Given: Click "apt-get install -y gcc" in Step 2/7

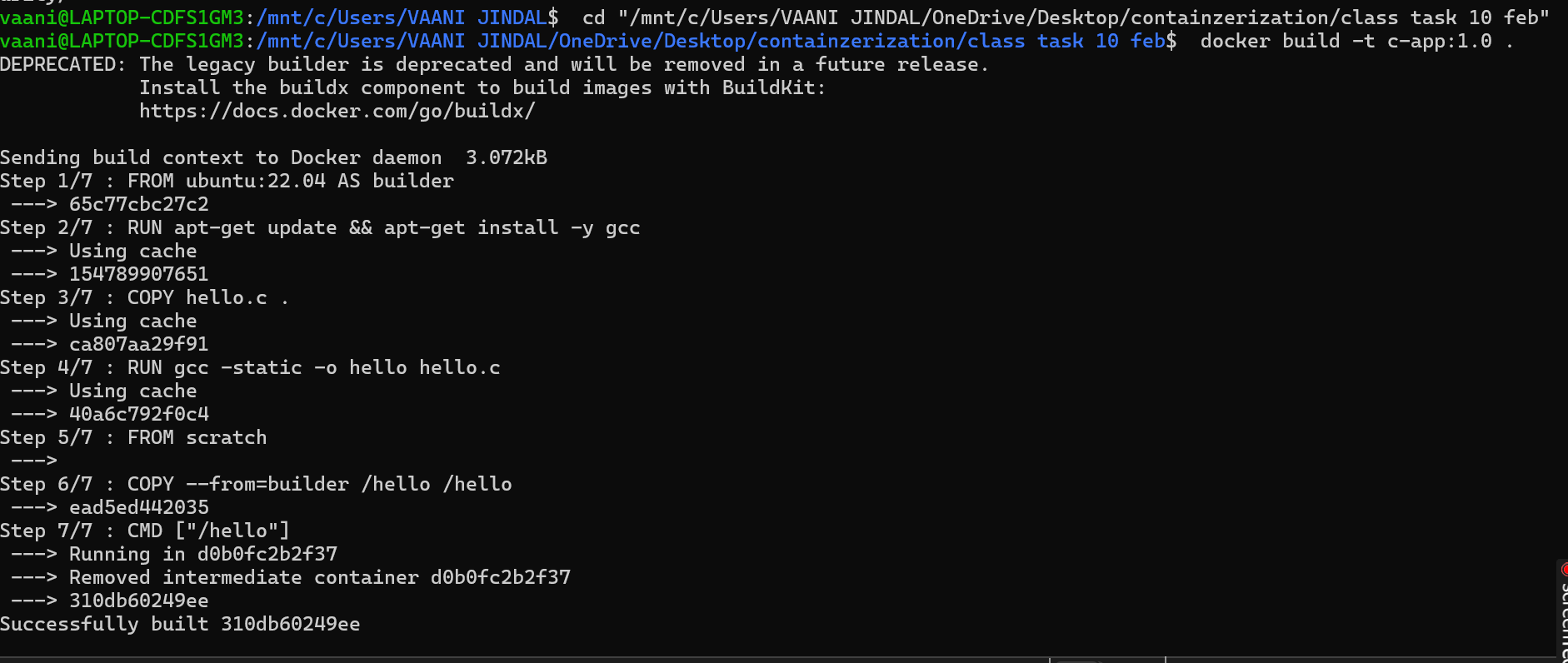Looking at the screenshot, I should pos(512,227).
